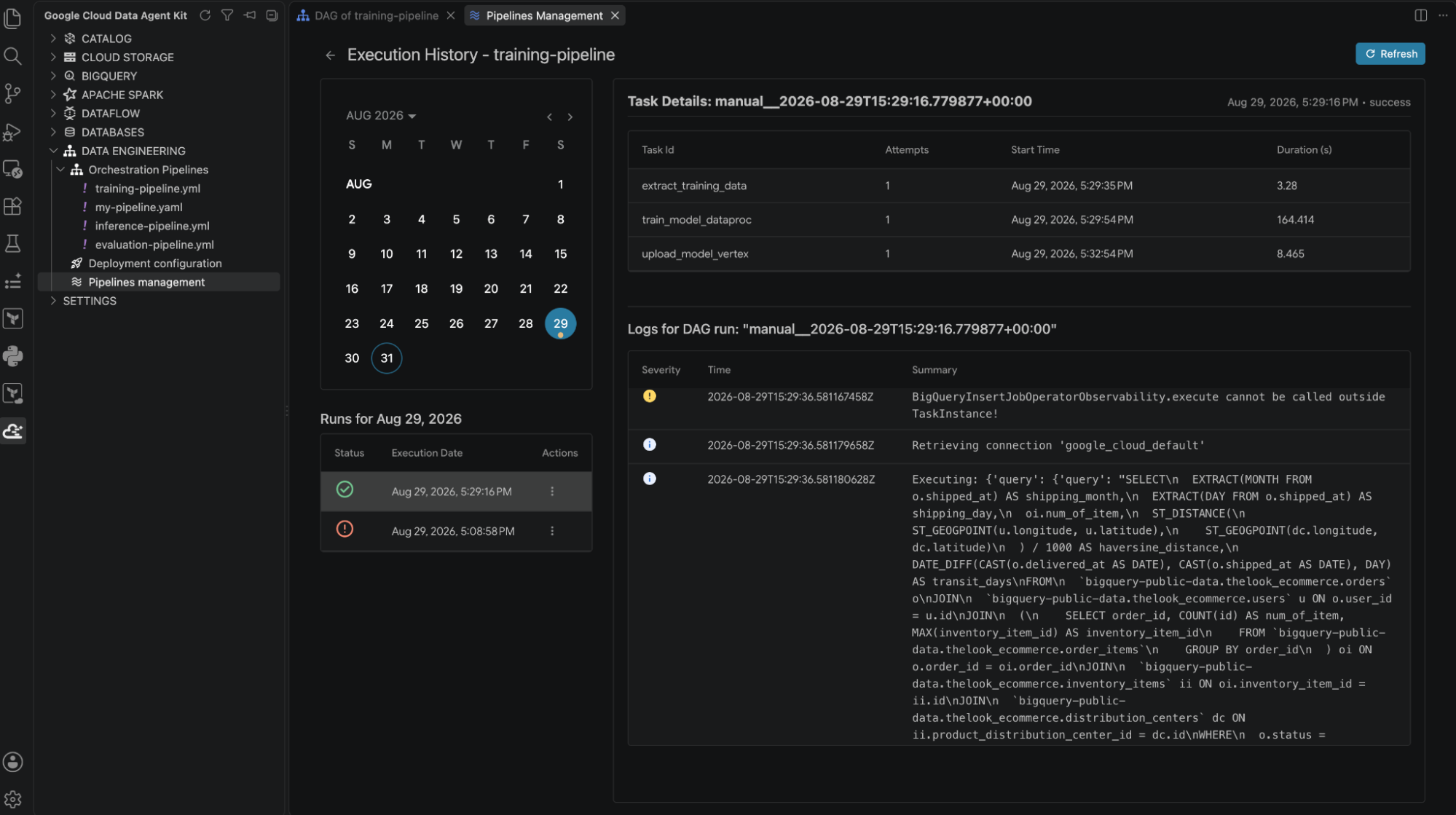Collapse the DATA ENGINEERING section
The height and width of the screenshot is (815, 1456).
(x=53, y=151)
